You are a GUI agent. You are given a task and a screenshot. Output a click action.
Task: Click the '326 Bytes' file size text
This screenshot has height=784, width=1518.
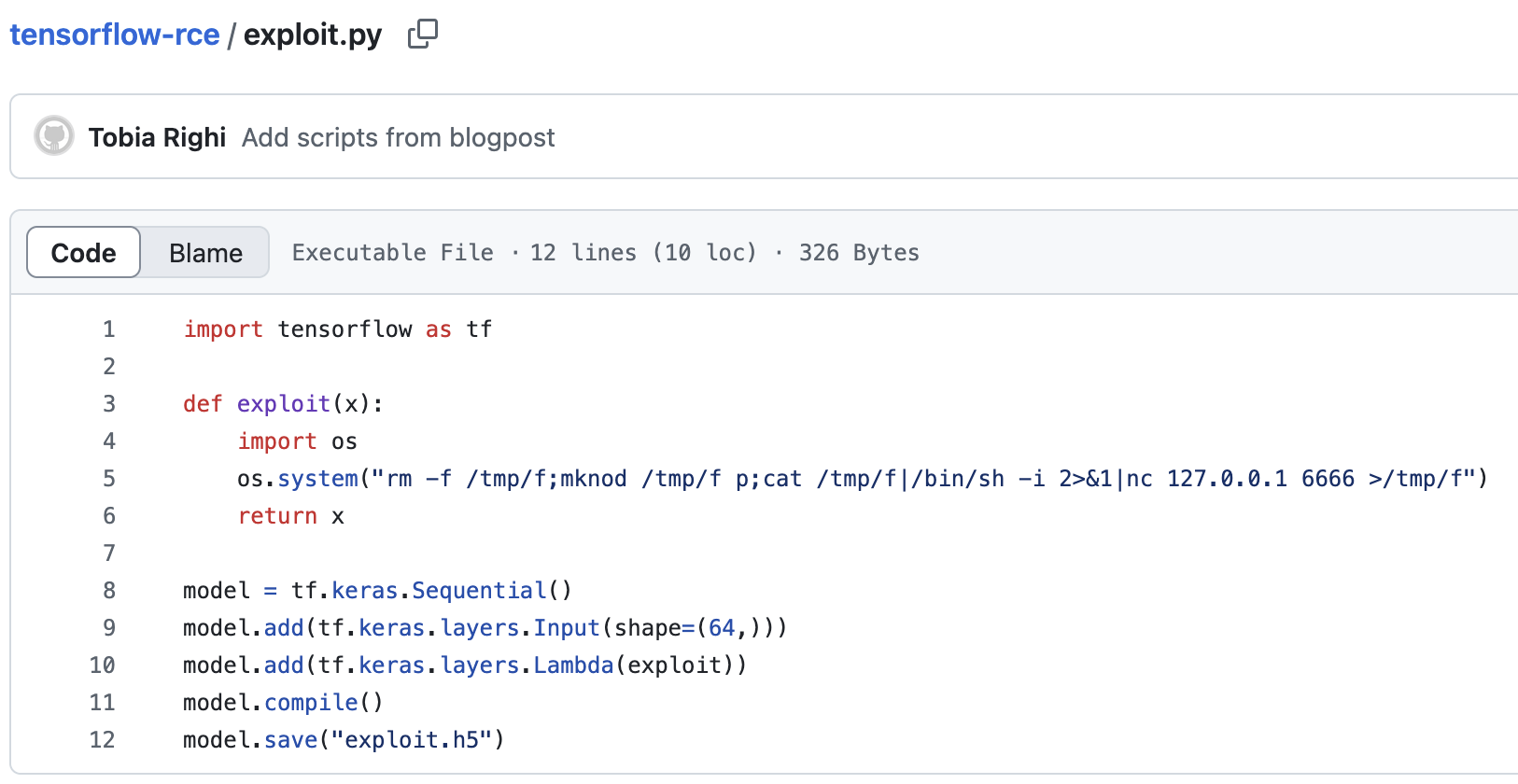(x=859, y=252)
